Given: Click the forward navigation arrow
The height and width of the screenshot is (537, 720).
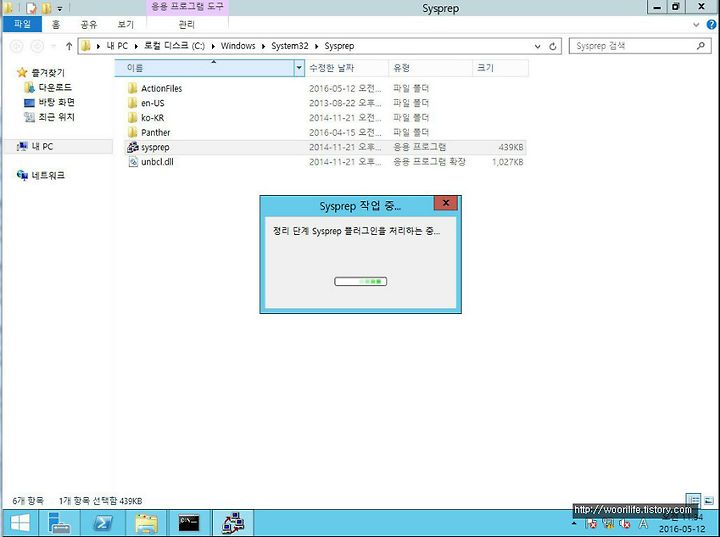Looking at the screenshot, I should (37, 46).
